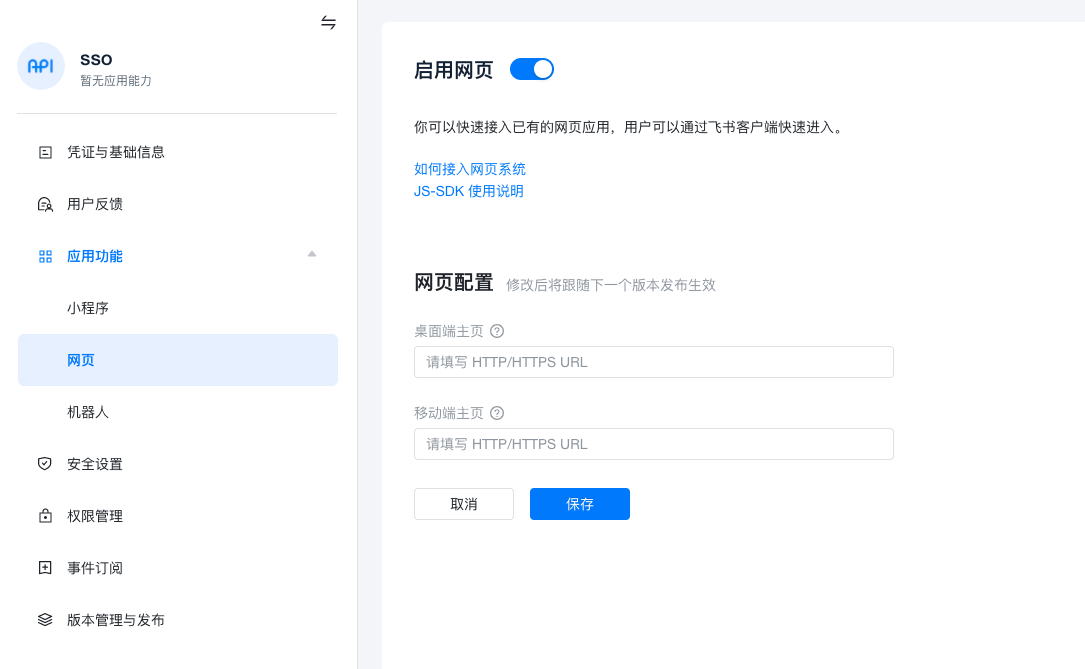The width and height of the screenshot is (1085, 669).
Task: Open the 小程序 menu item
Action: tap(88, 308)
